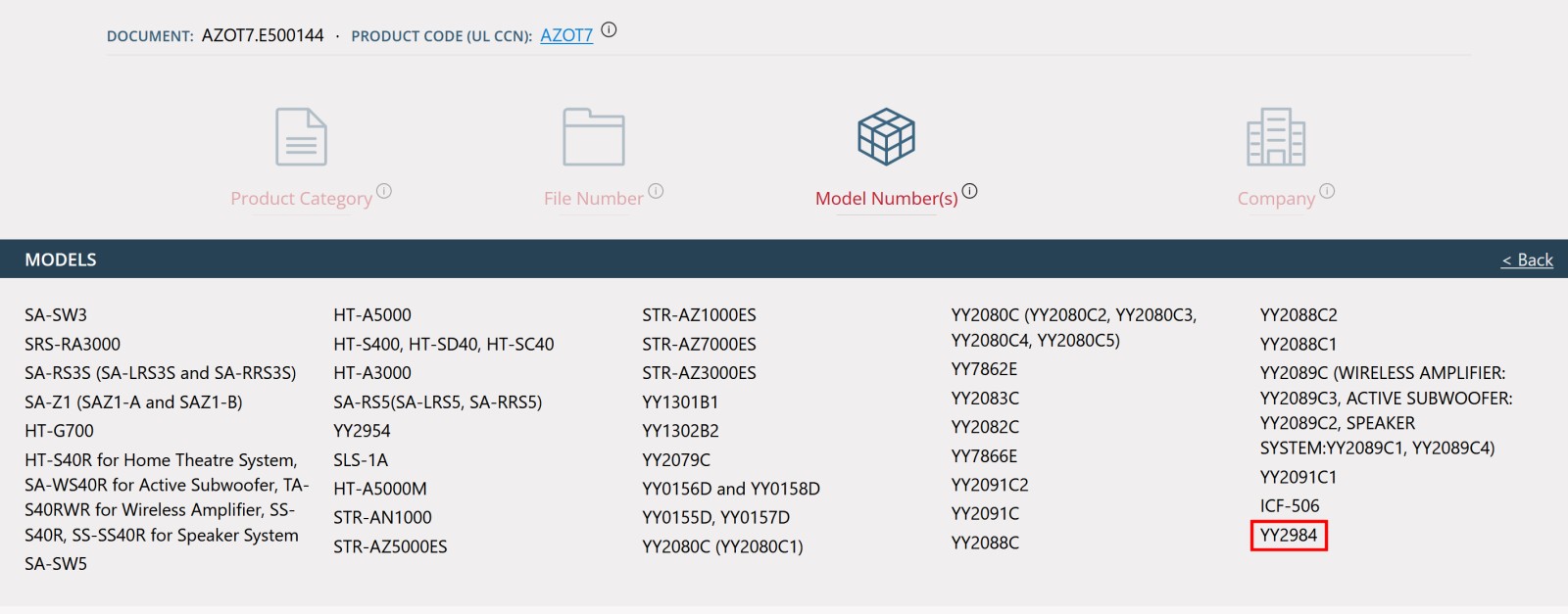Click info icon next to Model Number(s)
The image size is (1568, 614).
coord(969,191)
